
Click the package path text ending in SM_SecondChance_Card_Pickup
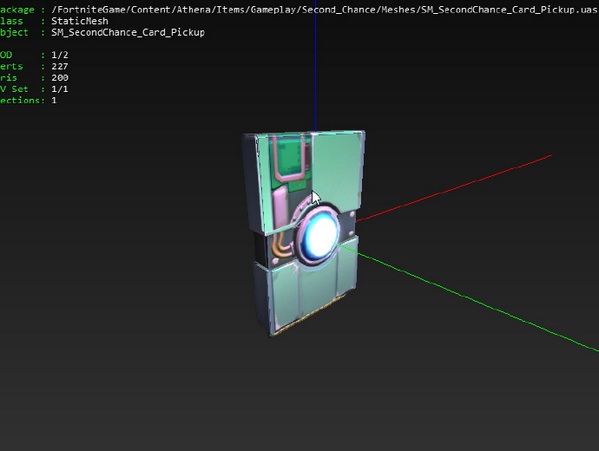[x=325, y=10]
